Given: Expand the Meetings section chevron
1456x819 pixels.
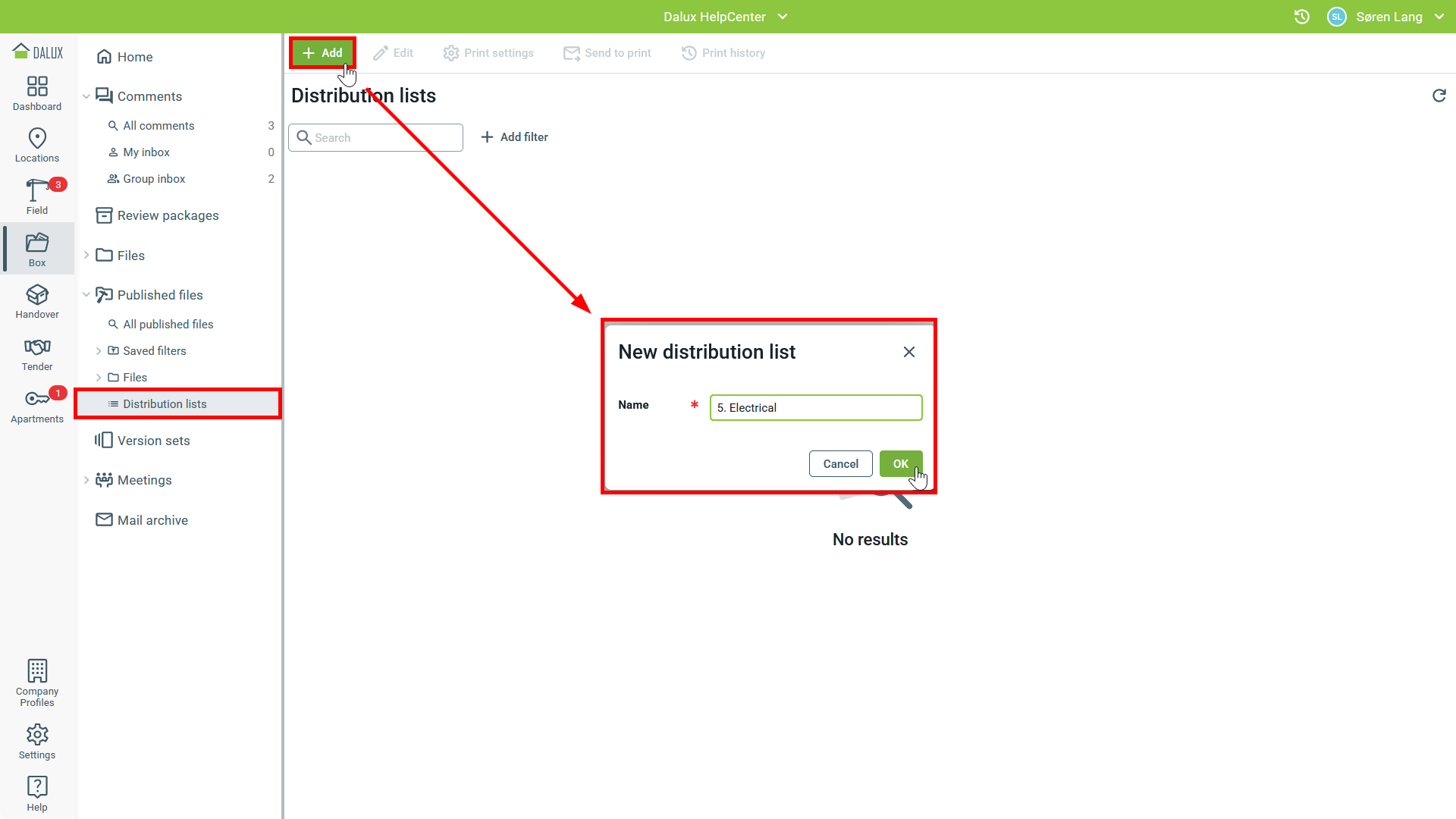Looking at the screenshot, I should tap(86, 480).
